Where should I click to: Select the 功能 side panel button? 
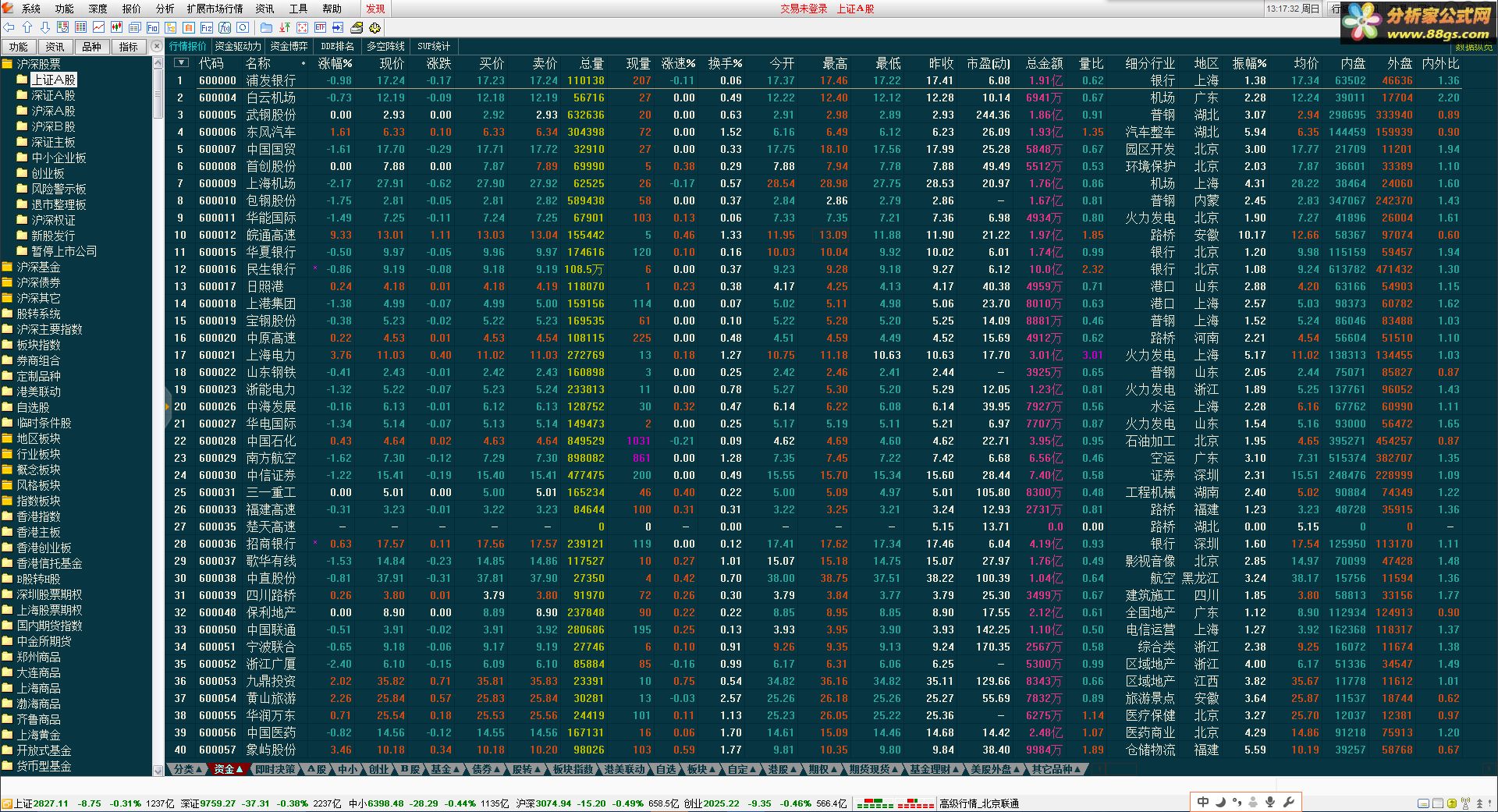(19, 47)
